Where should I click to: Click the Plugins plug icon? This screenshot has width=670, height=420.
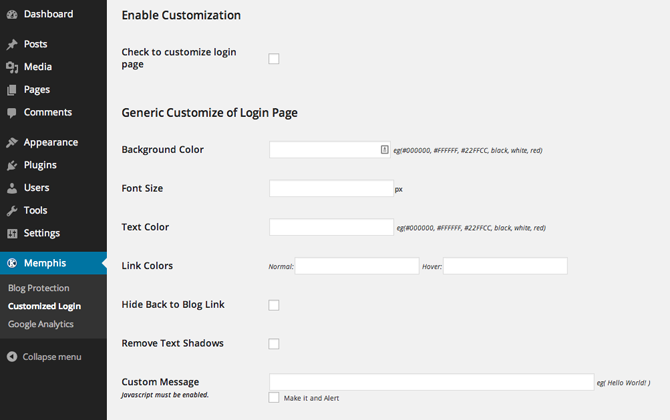(x=11, y=166)
